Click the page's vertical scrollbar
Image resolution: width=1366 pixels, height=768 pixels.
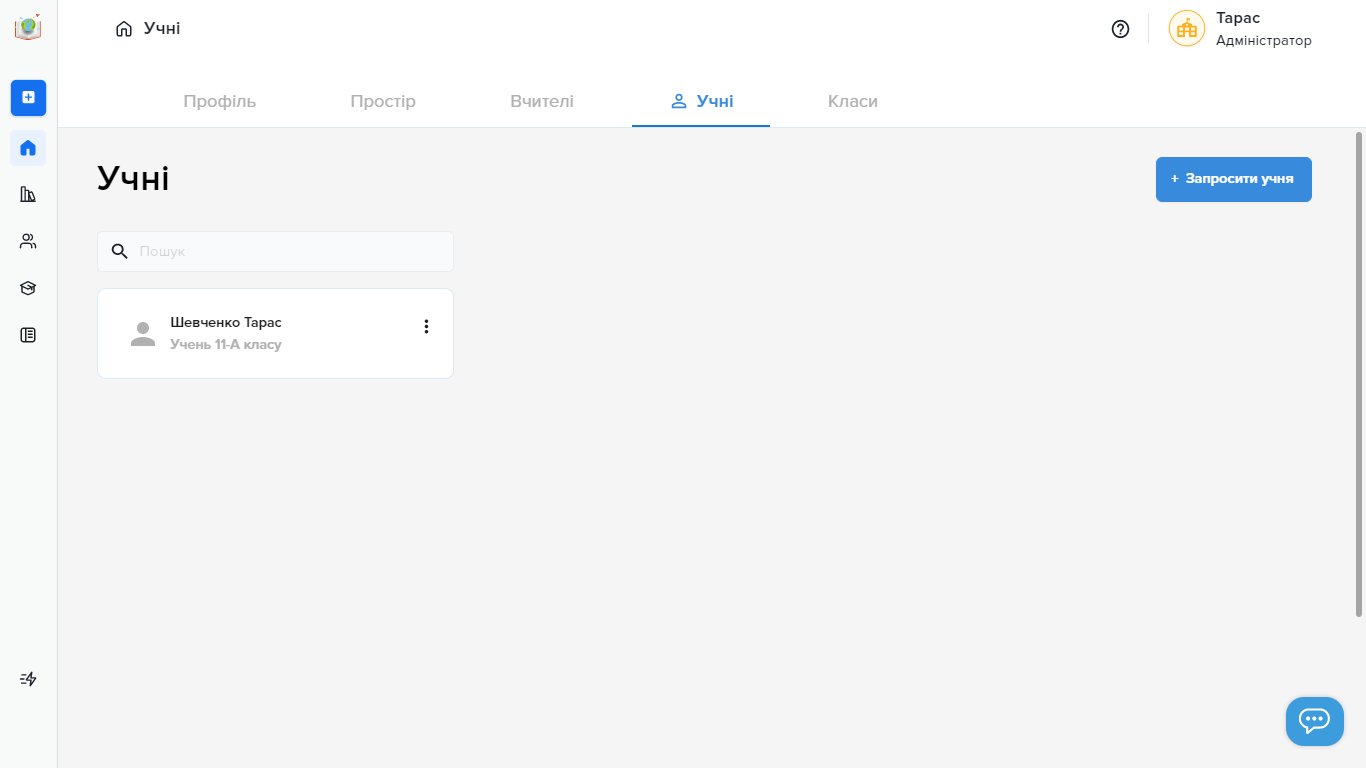pos(1359,374)
